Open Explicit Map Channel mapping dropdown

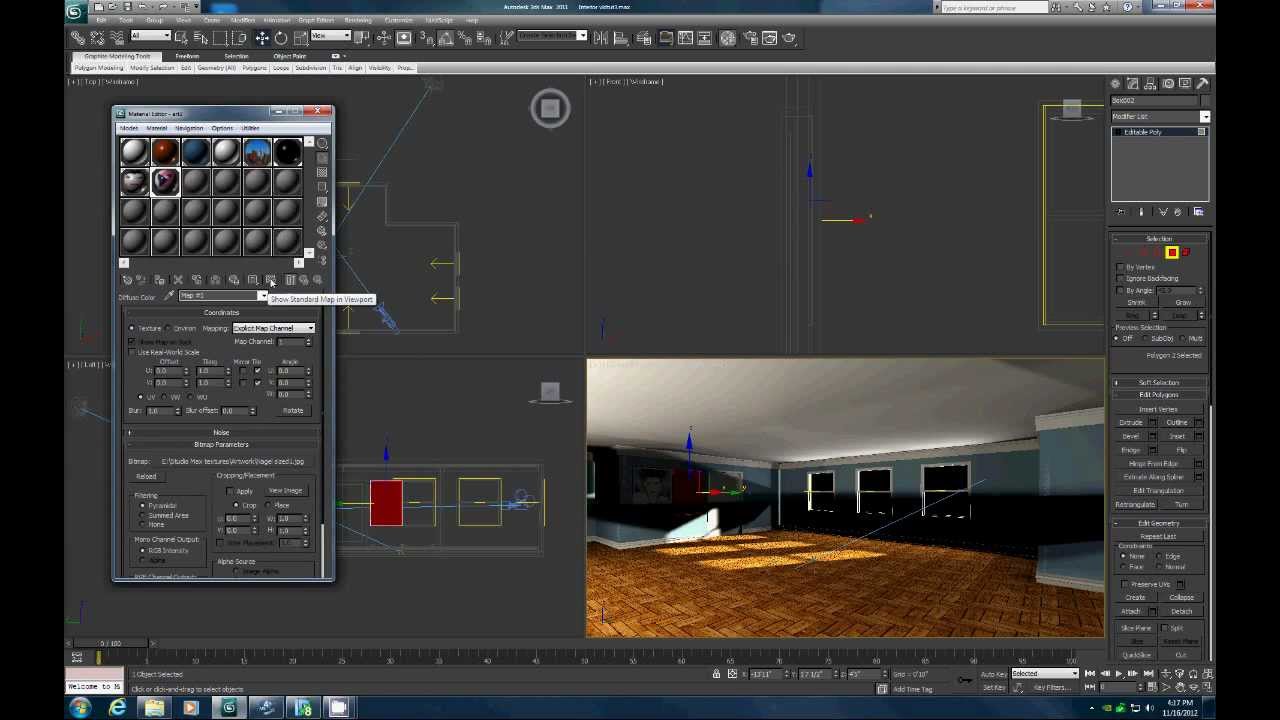tap(273, 328)
